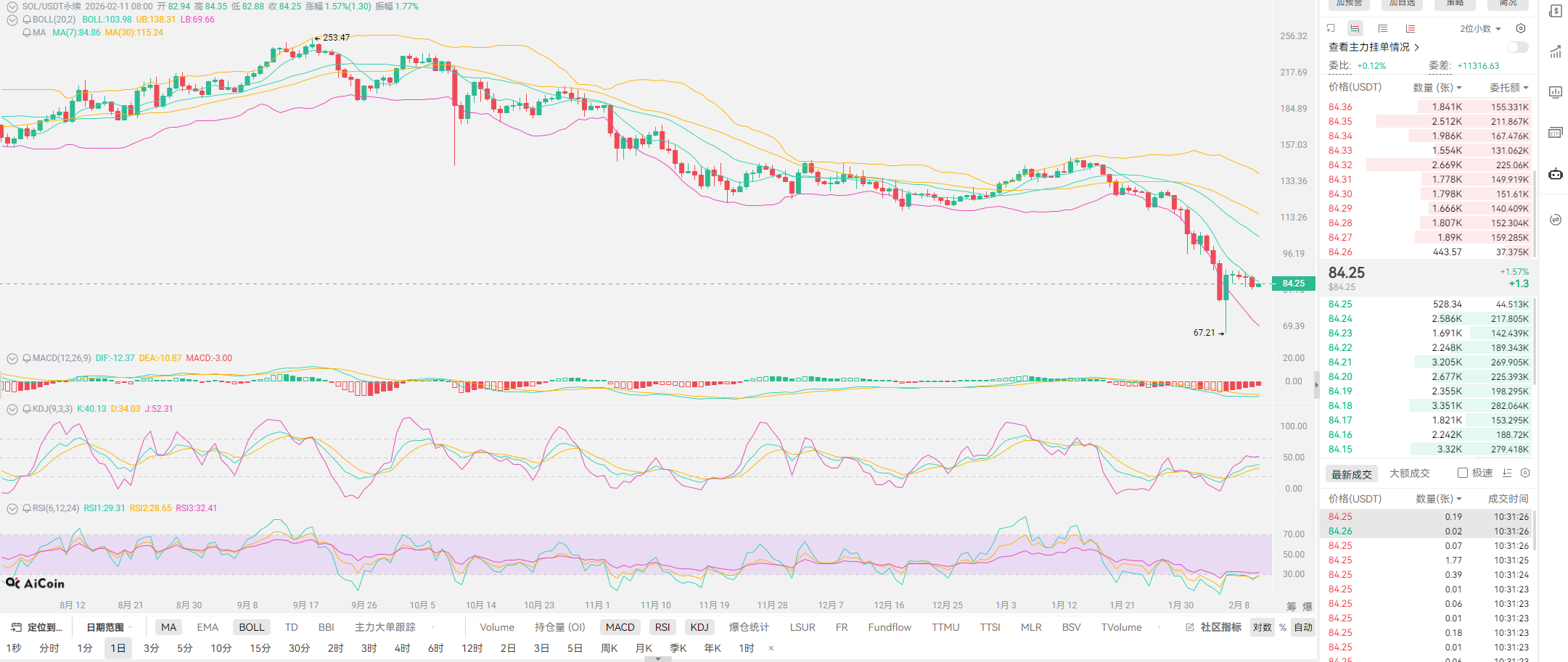Expand the 日期范围 date range dropdown
This screenshot has width=1568, height=662.
click(x=109, y=627)
